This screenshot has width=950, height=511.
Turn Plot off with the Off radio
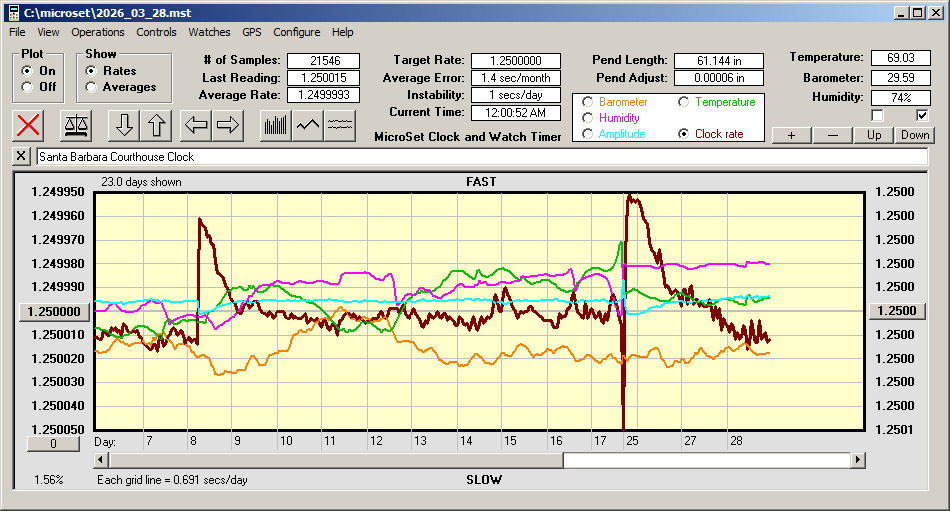point(27,87)
